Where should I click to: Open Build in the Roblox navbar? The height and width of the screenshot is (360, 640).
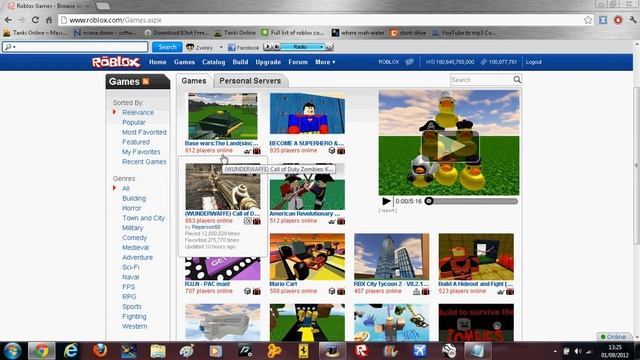pyautogui.click(x=240, y=62)
